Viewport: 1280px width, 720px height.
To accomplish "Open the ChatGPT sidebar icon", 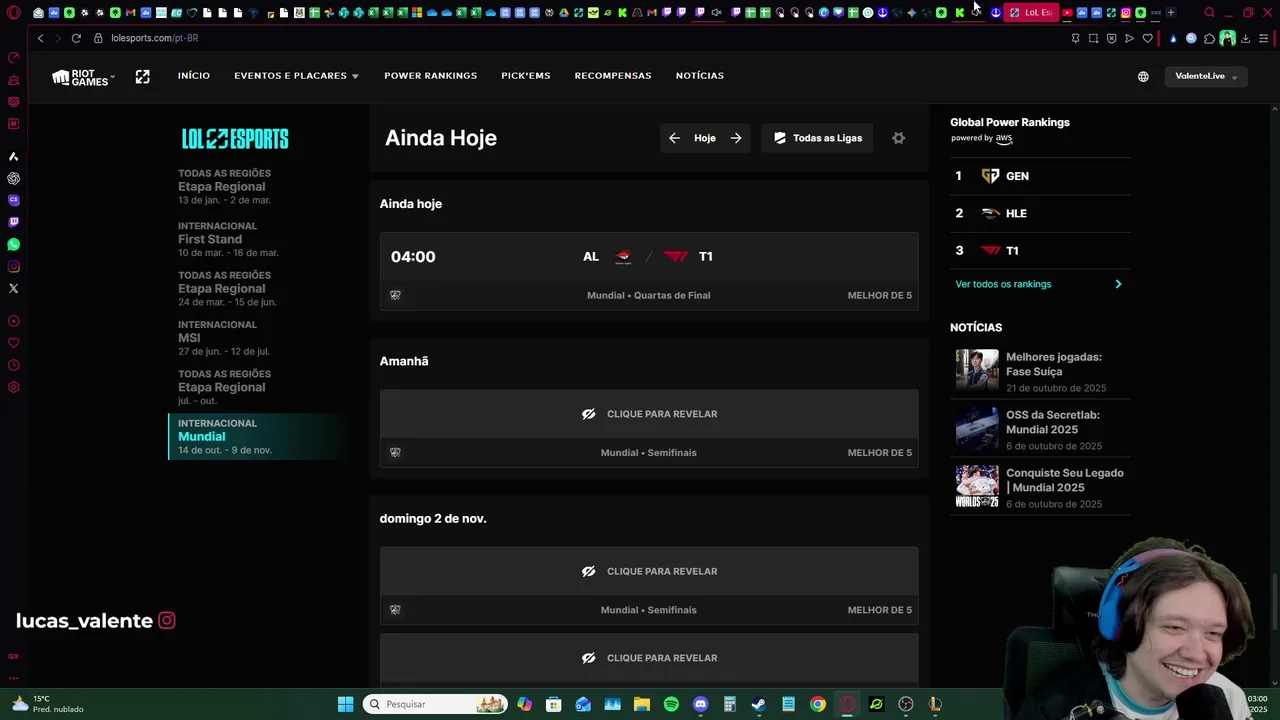I will [13, 178].
